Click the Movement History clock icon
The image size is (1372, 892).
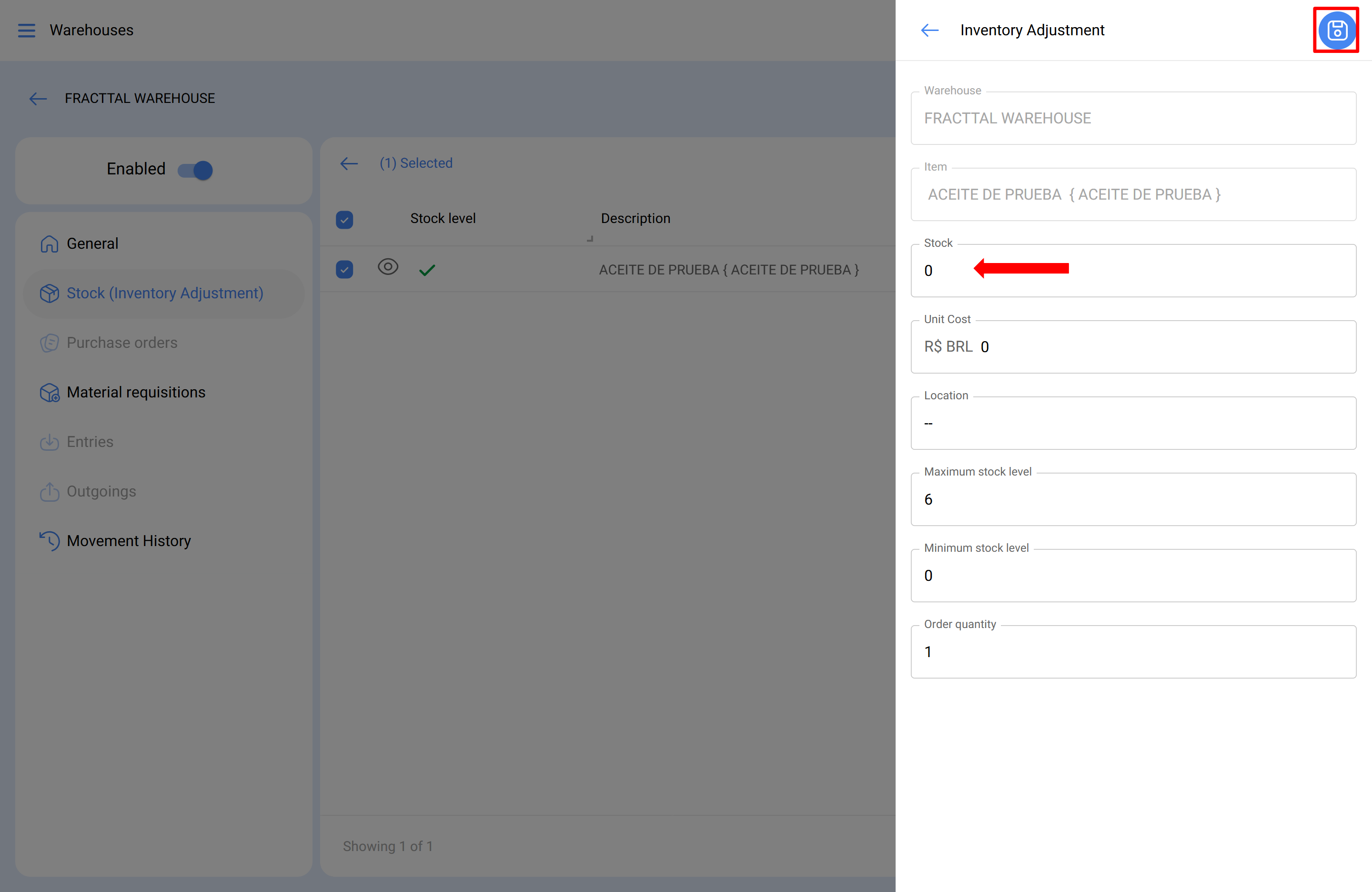pyautogui.click(x=50, y=541)
